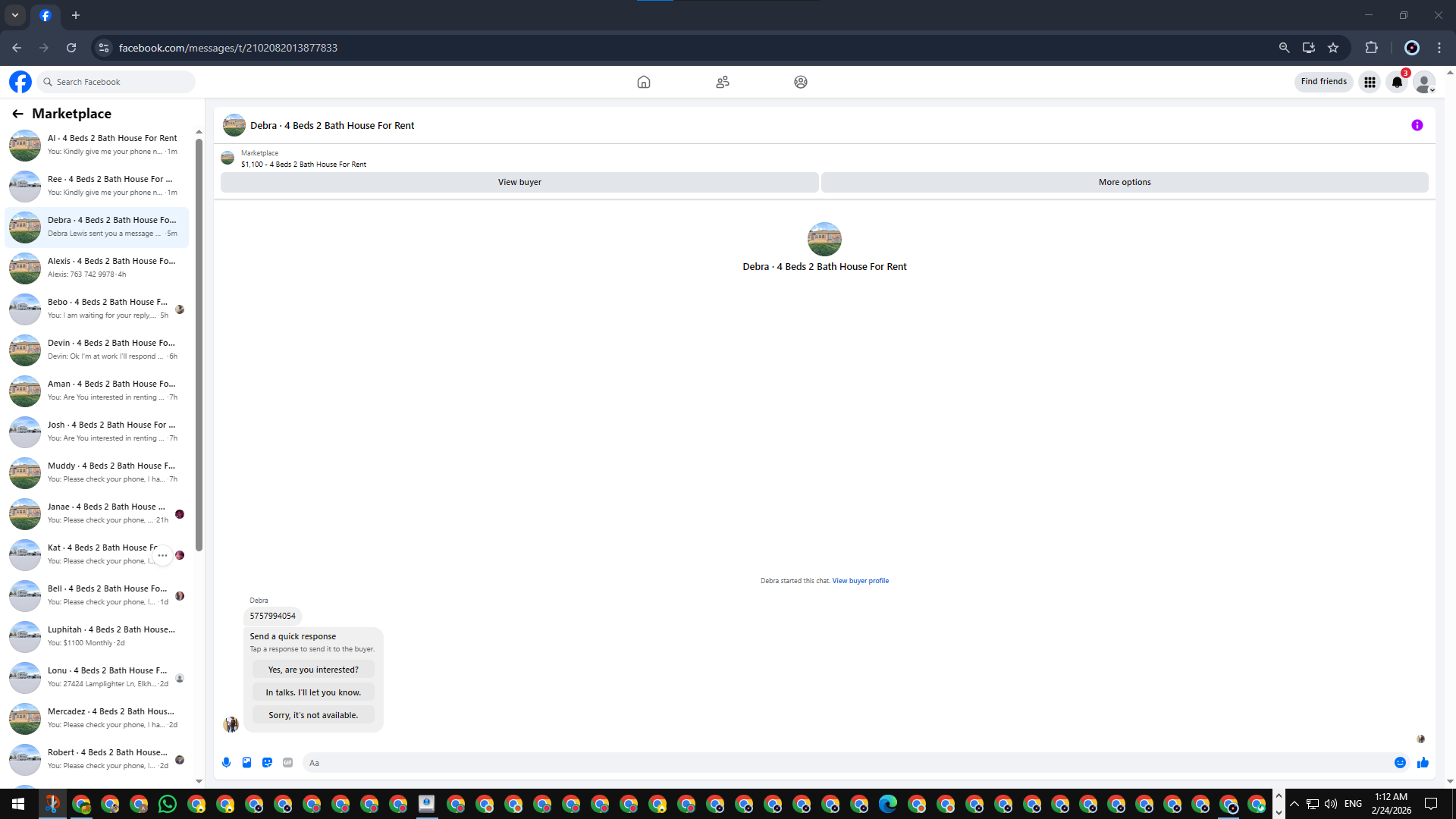Expand the browser tab search dropdown
The image size is (1456, 819).
pyautogui.click(x=14, y=15)
